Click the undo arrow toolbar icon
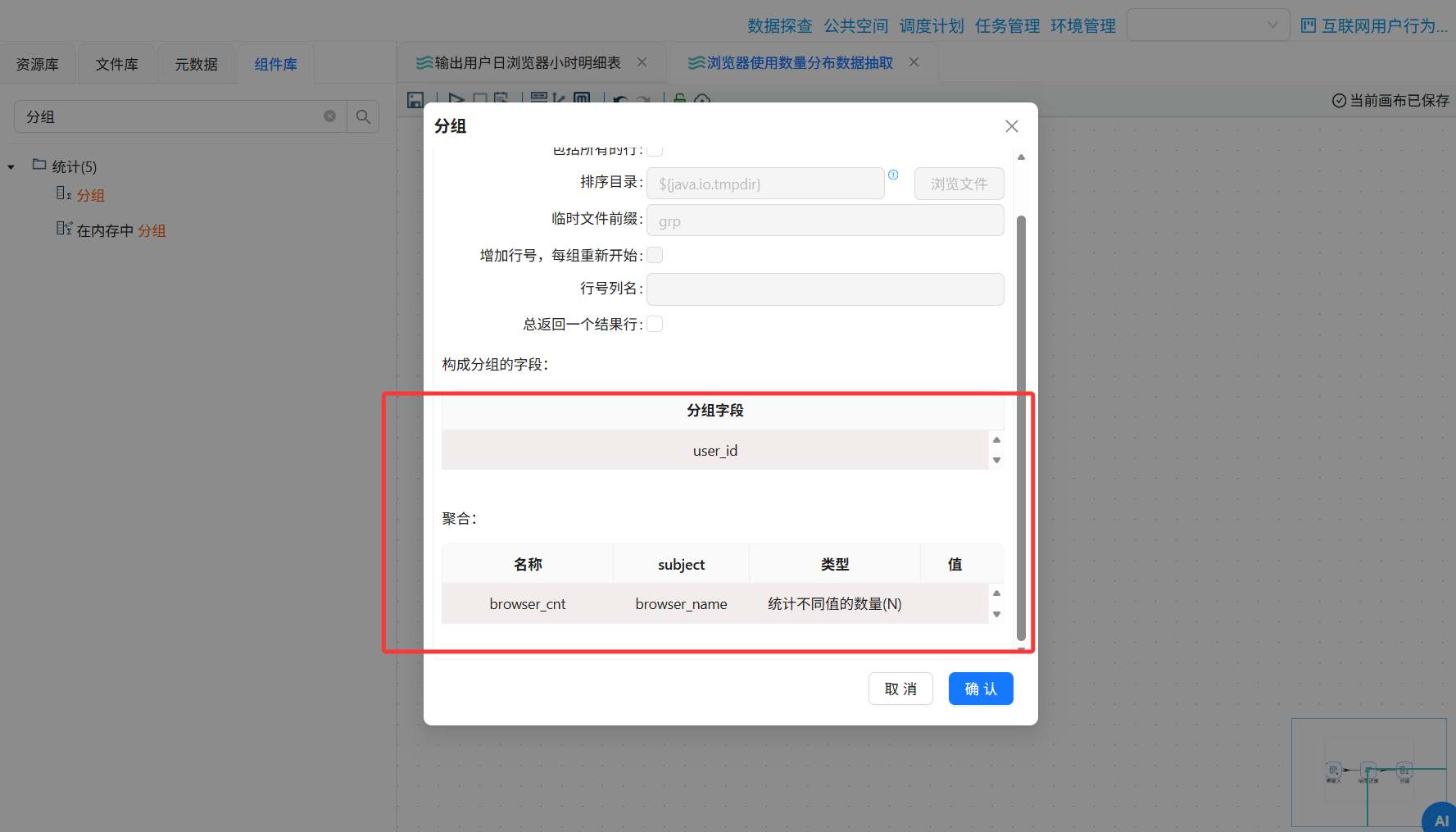The width and height of the screenshot is (1456, 832). [620, 100]
